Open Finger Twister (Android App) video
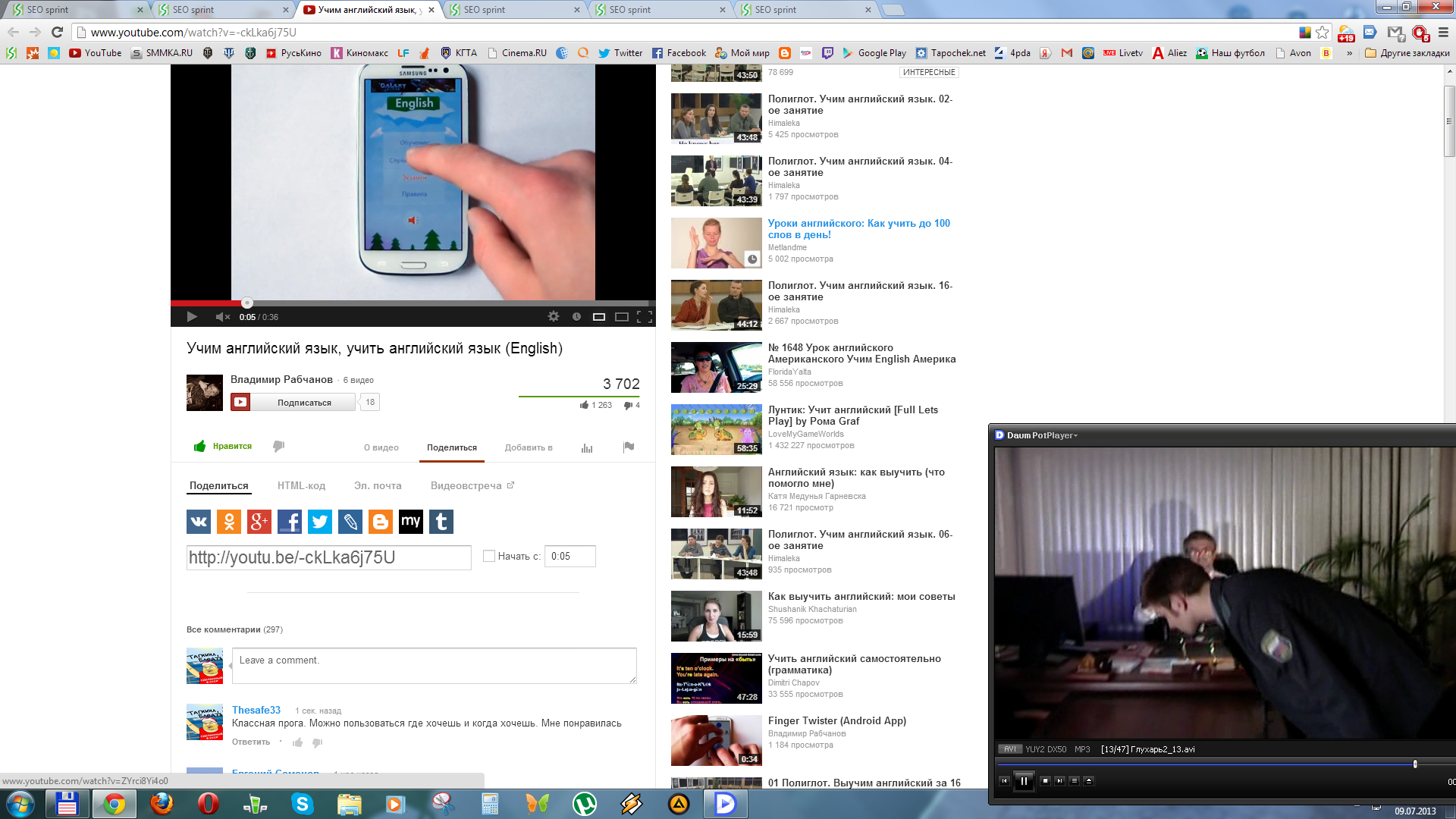Screen dimensions: 1456x819 (x=837, y=720)
